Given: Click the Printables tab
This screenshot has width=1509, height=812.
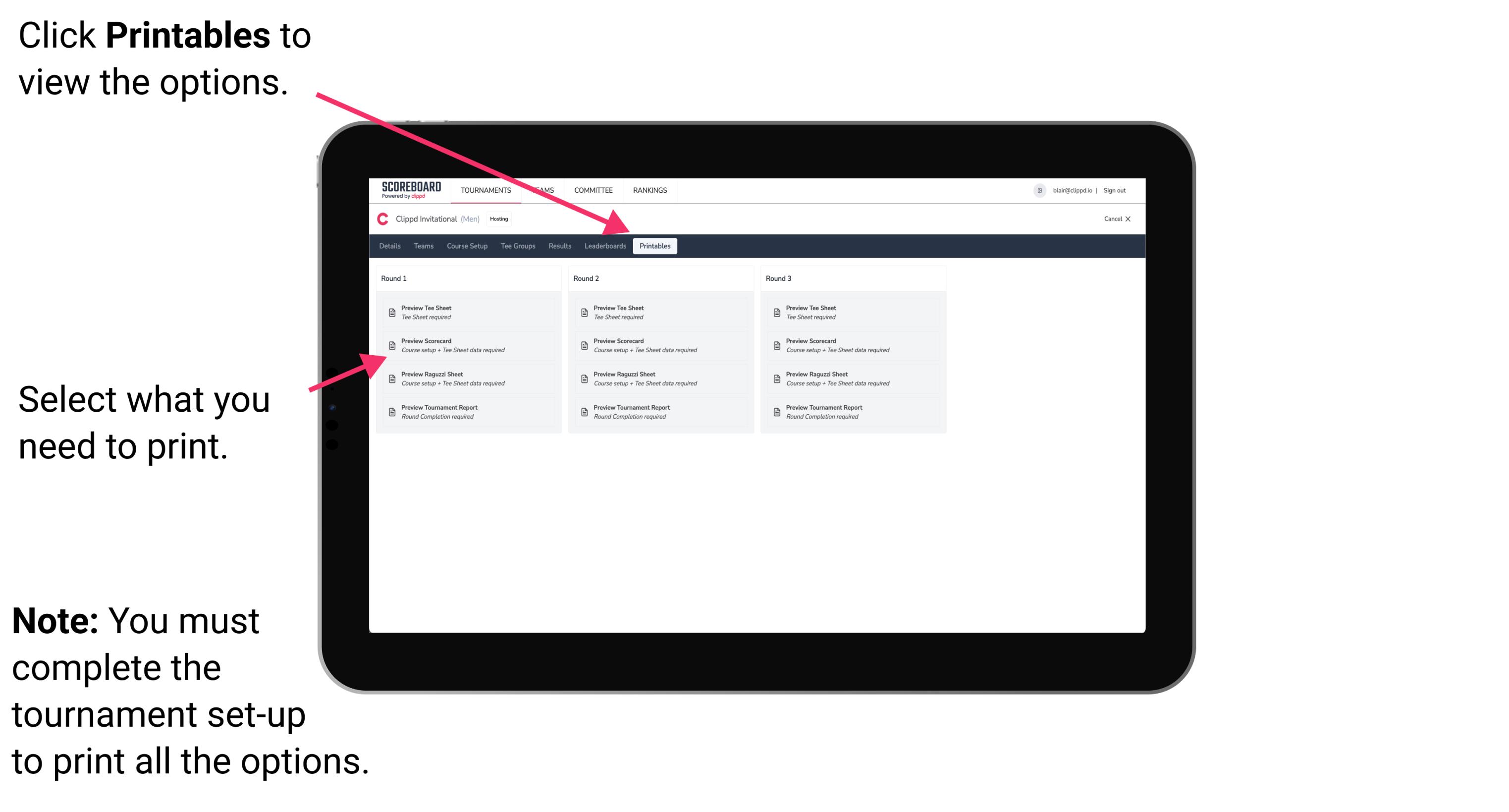Looking at the screenshot, I should point(654,246).
